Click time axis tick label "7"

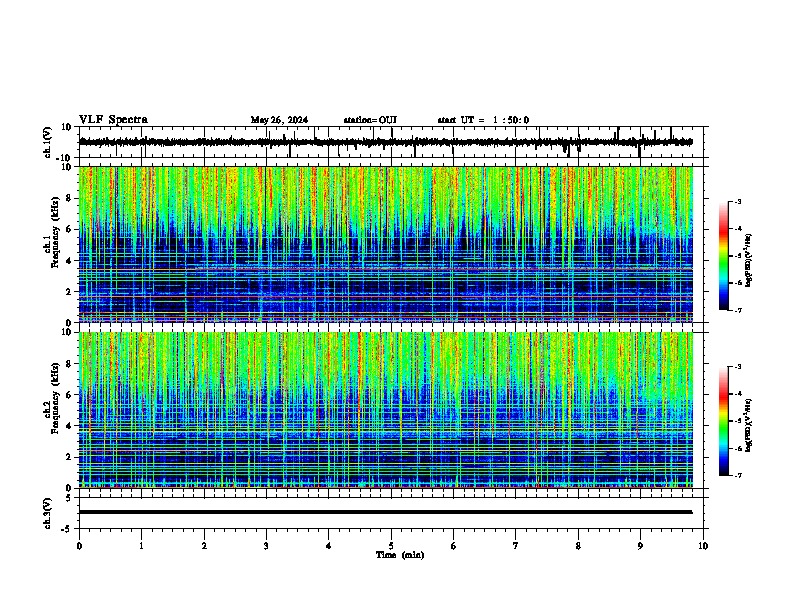[516, 546]
